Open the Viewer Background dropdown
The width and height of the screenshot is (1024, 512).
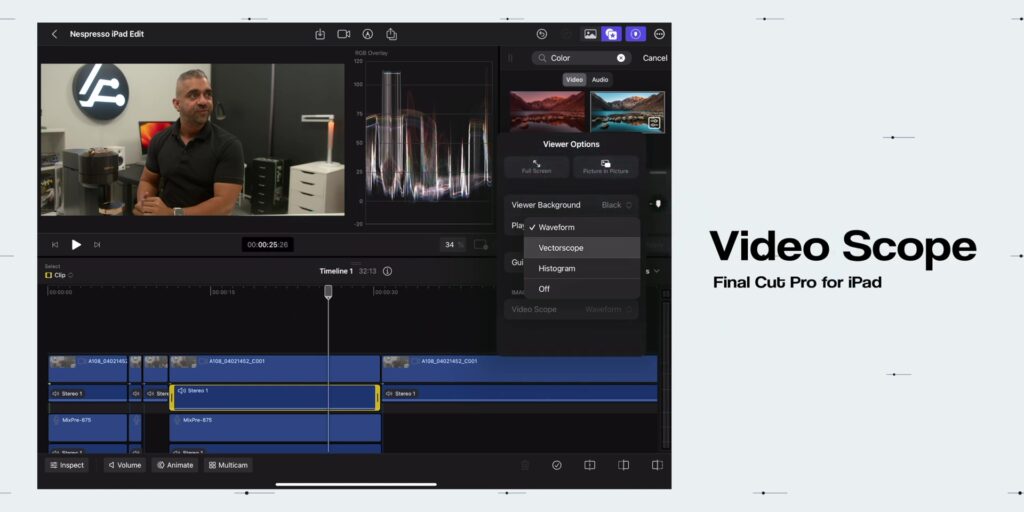[x=571, y=205]
